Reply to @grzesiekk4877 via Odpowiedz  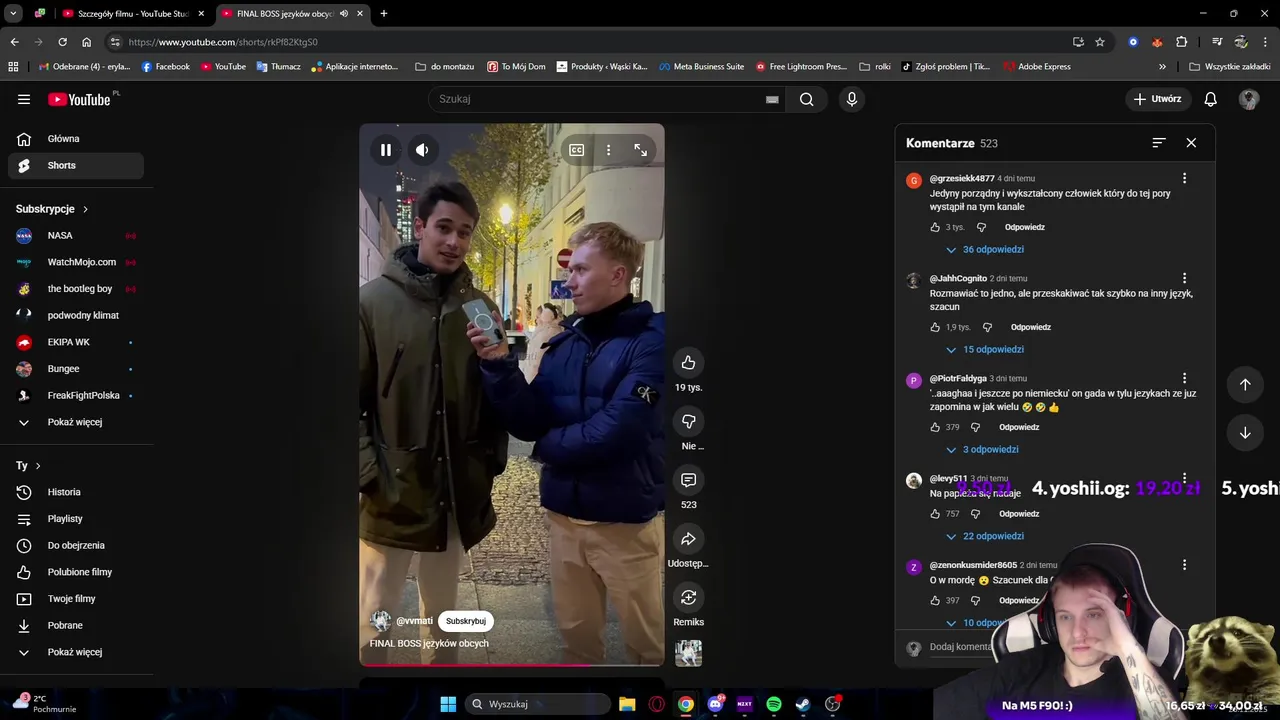[1025, 227]
